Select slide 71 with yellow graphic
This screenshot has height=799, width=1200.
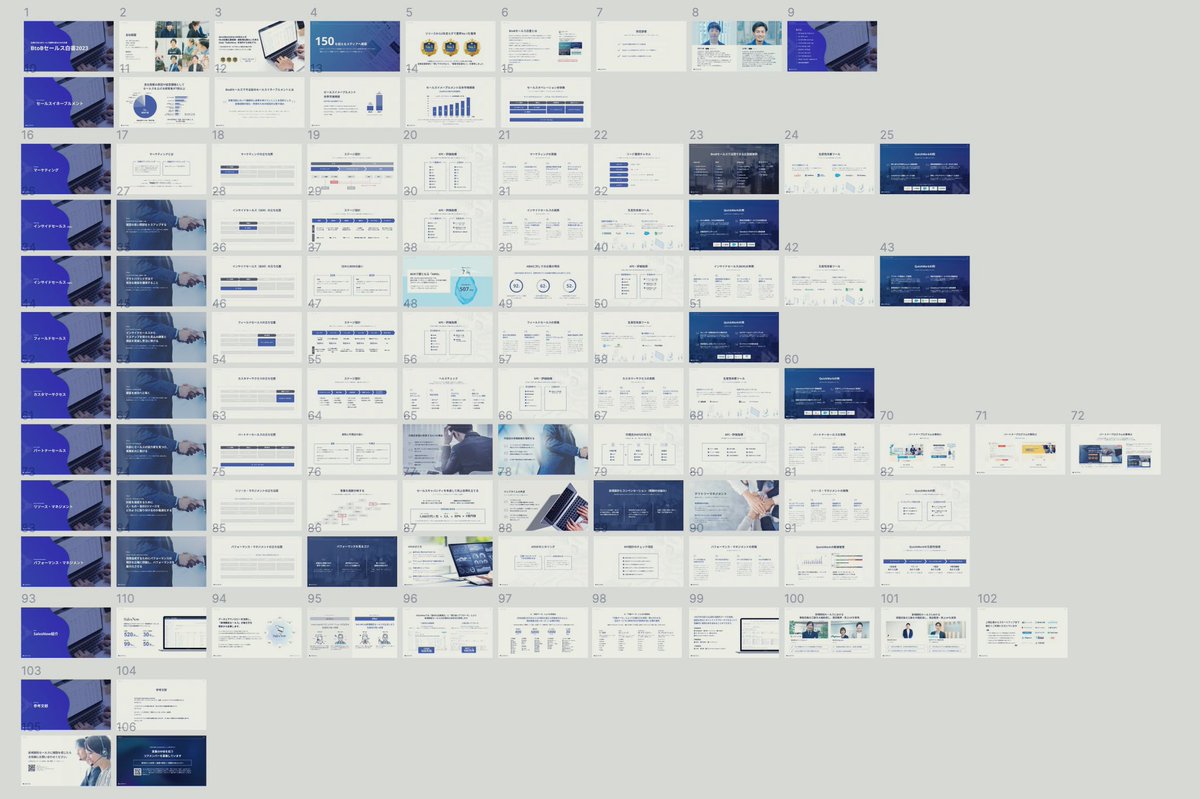(x=1022, y=449)
